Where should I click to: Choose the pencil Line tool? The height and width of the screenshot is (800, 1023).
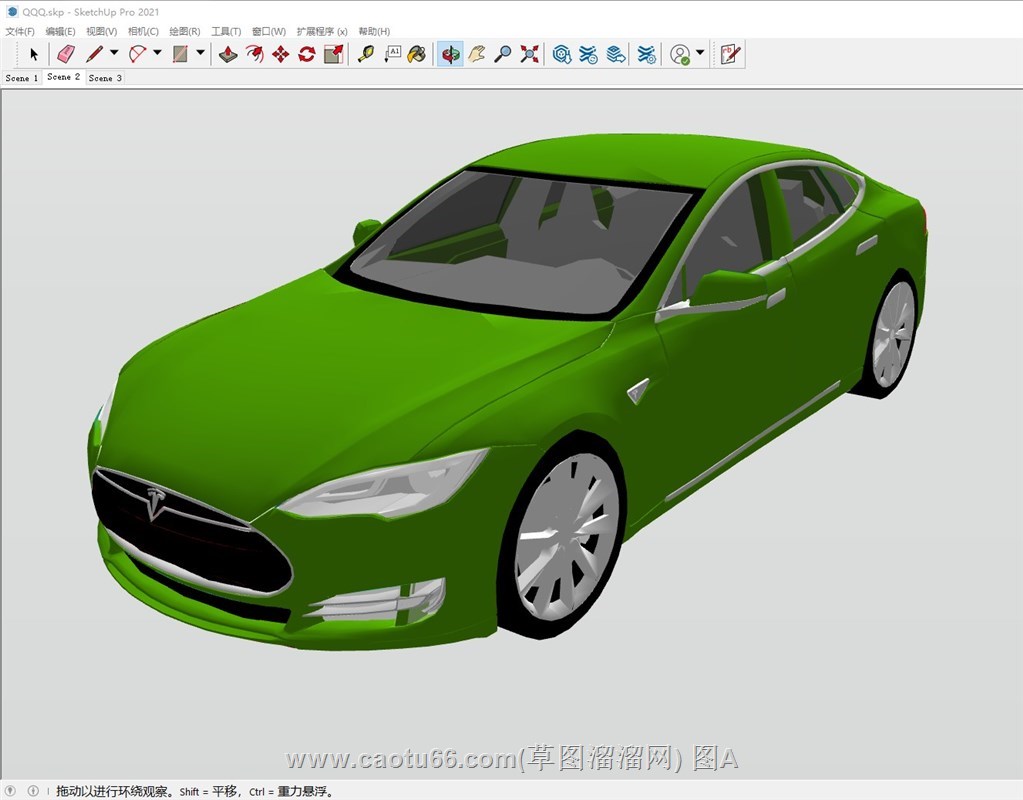click(x=94, y=54)
